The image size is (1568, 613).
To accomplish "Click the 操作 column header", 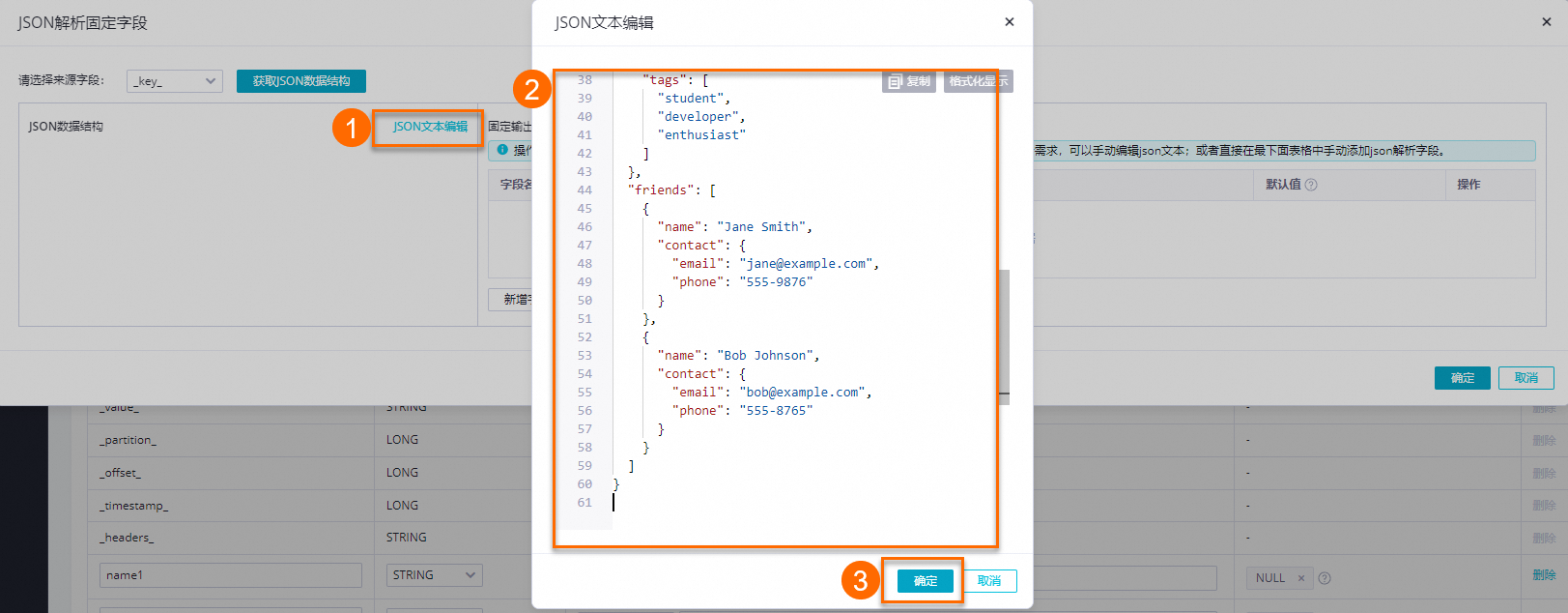I will point(1468,185).
